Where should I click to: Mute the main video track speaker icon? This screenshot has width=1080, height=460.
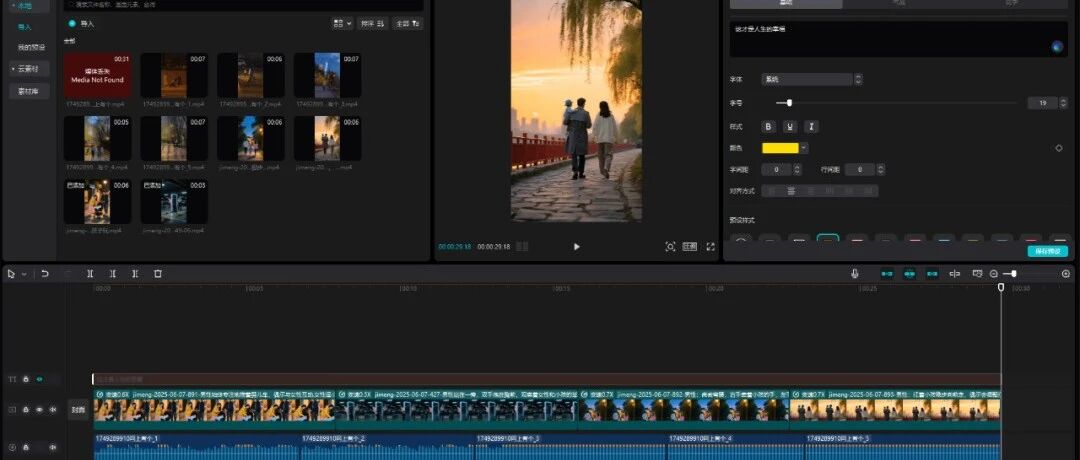click(x=53, y=410)
